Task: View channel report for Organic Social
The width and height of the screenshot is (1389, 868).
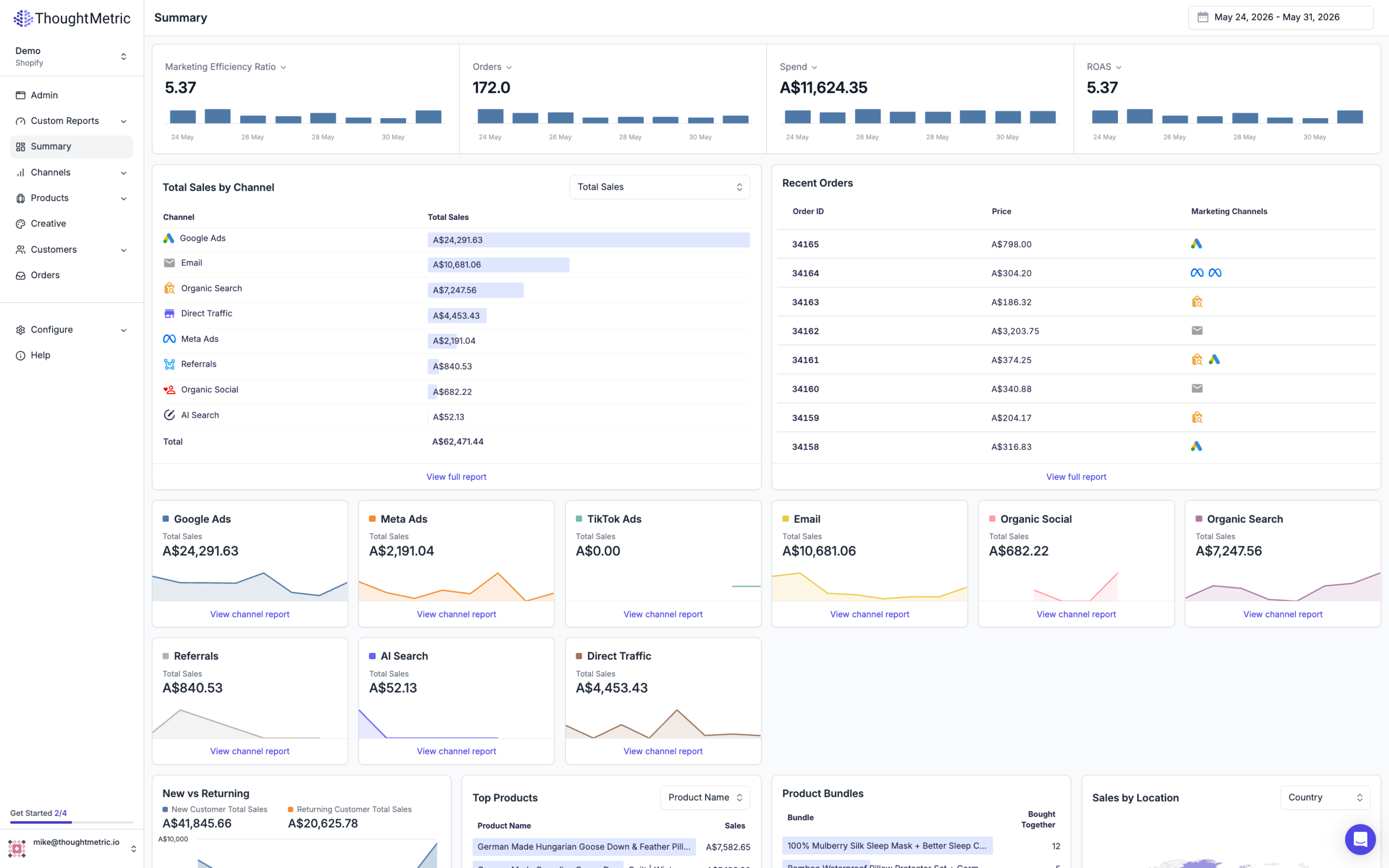Action: click(1076, 614)
